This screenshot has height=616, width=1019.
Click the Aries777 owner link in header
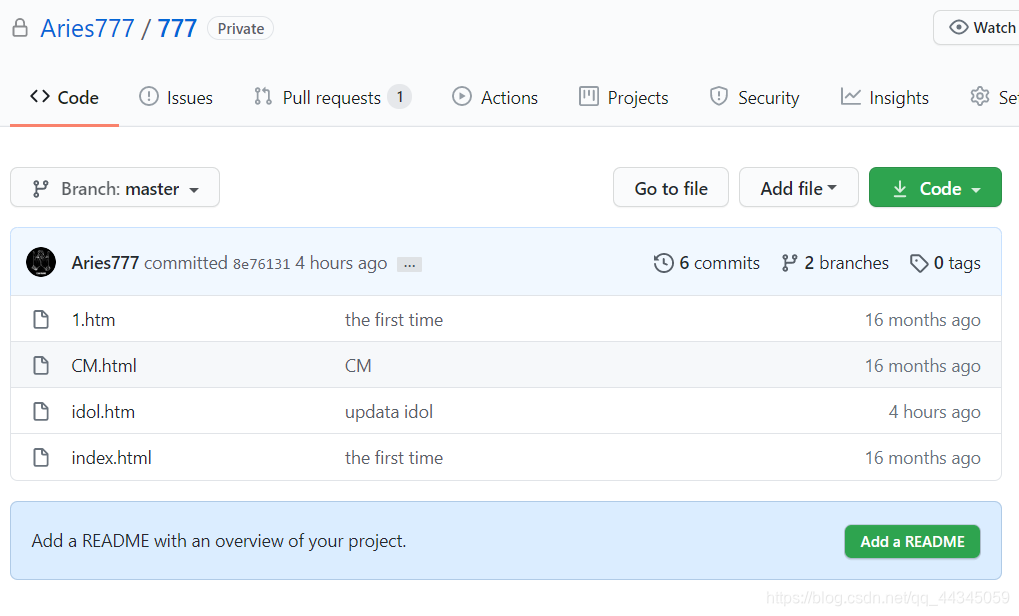(87, 29)
